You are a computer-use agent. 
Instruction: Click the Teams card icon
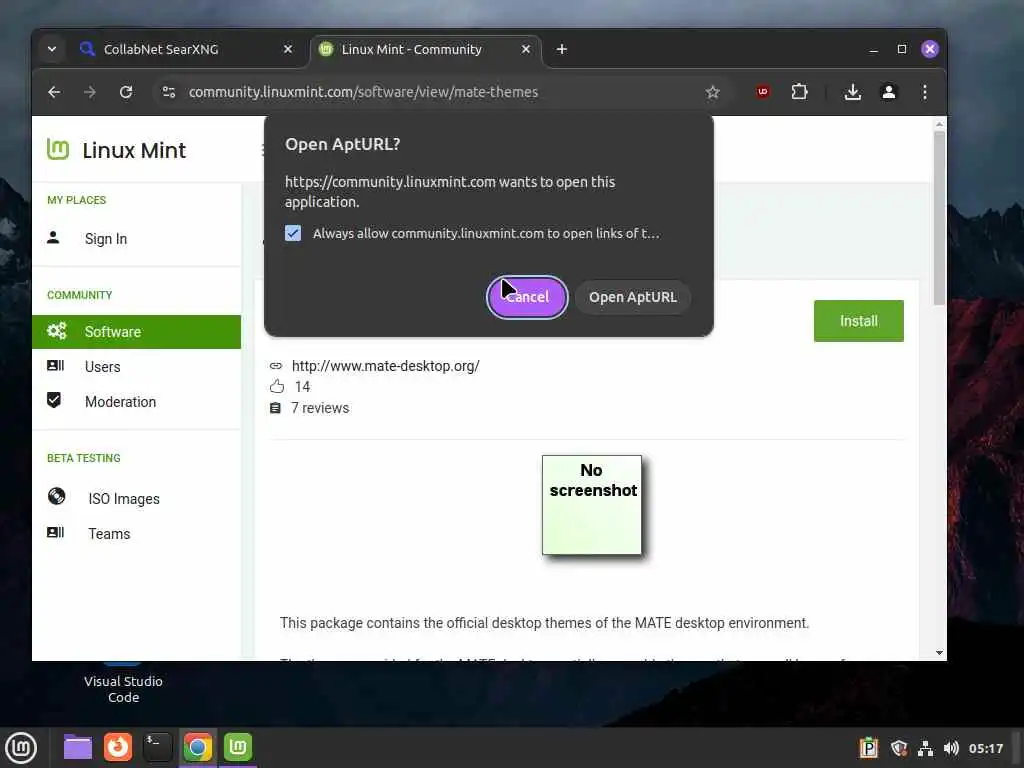pyautogui.click(x=56, y=532)
